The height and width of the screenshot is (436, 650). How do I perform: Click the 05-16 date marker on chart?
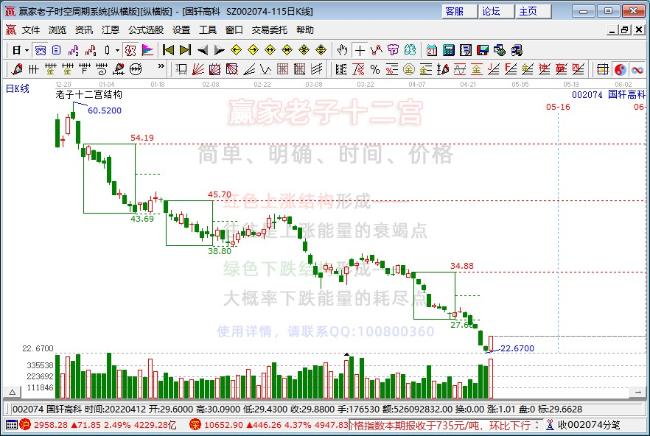pos(558,107)
